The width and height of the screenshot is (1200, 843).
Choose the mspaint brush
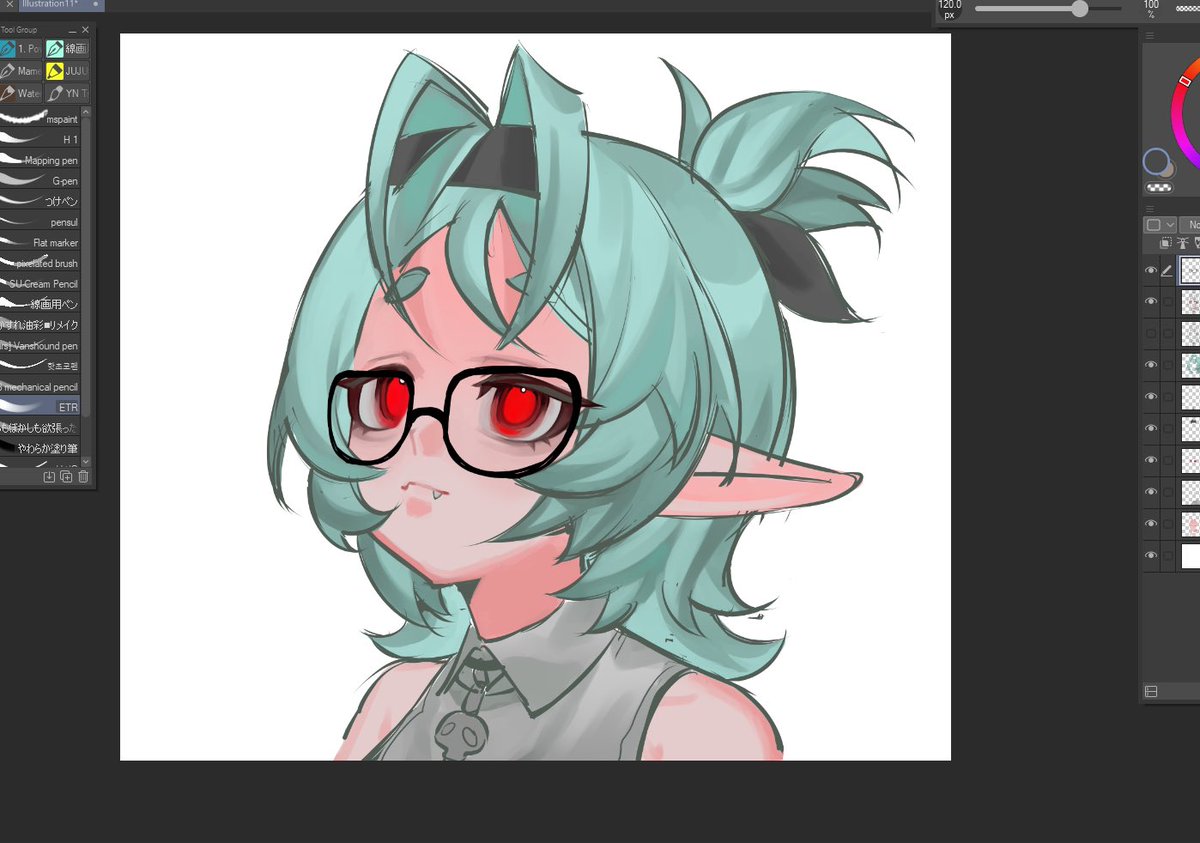tap(40, 119)
